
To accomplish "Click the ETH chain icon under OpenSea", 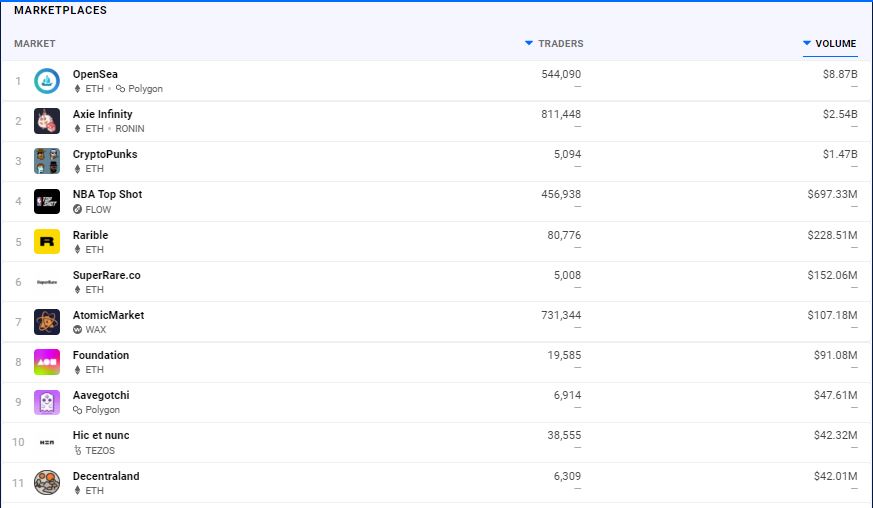I will point(77,89).
